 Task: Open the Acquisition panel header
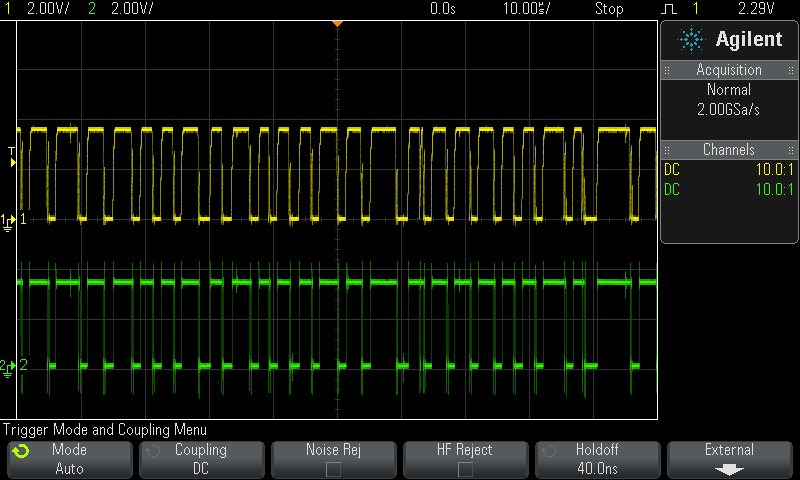728,70
